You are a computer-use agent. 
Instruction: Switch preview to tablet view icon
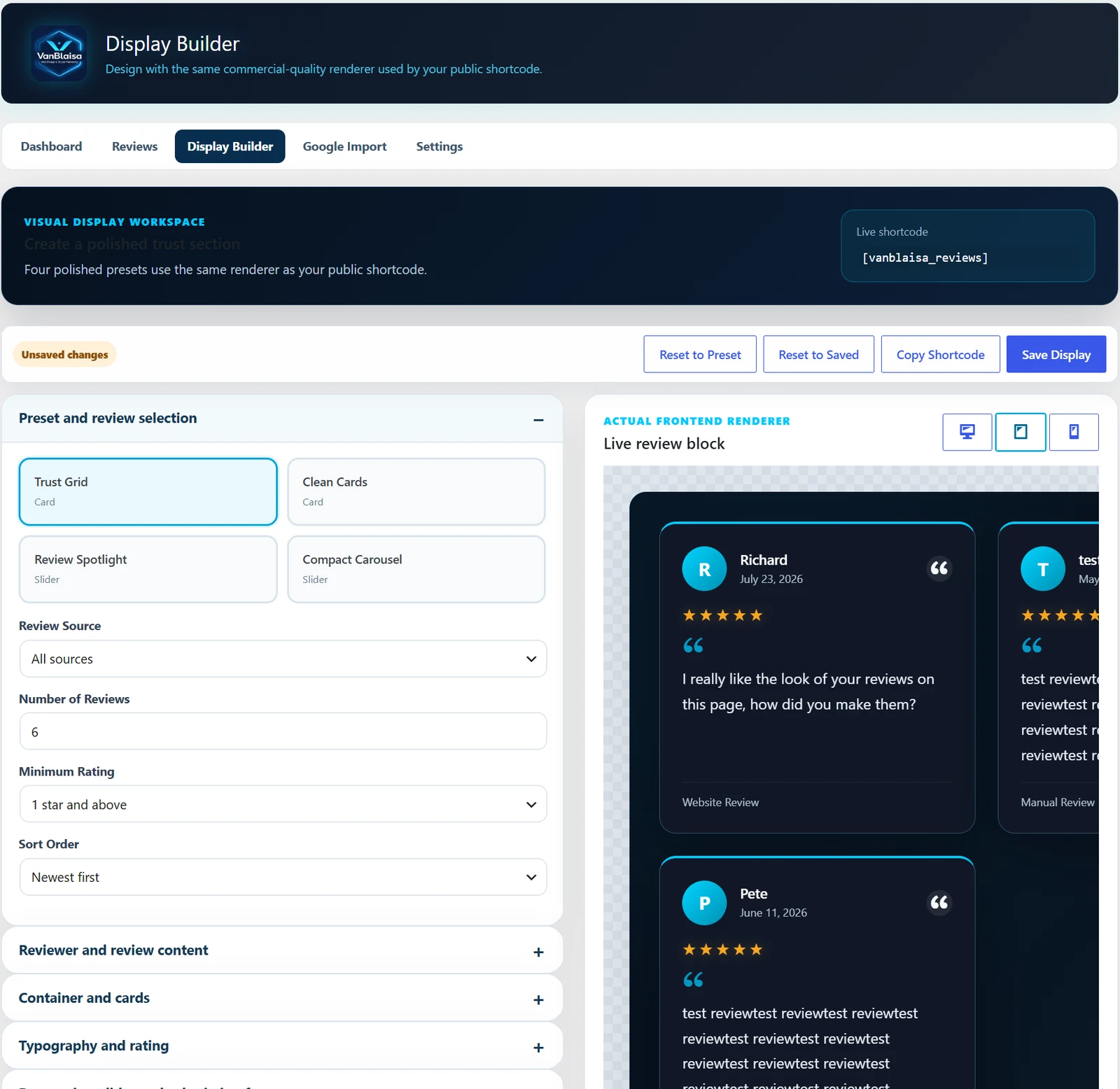tap(1021, 432)
